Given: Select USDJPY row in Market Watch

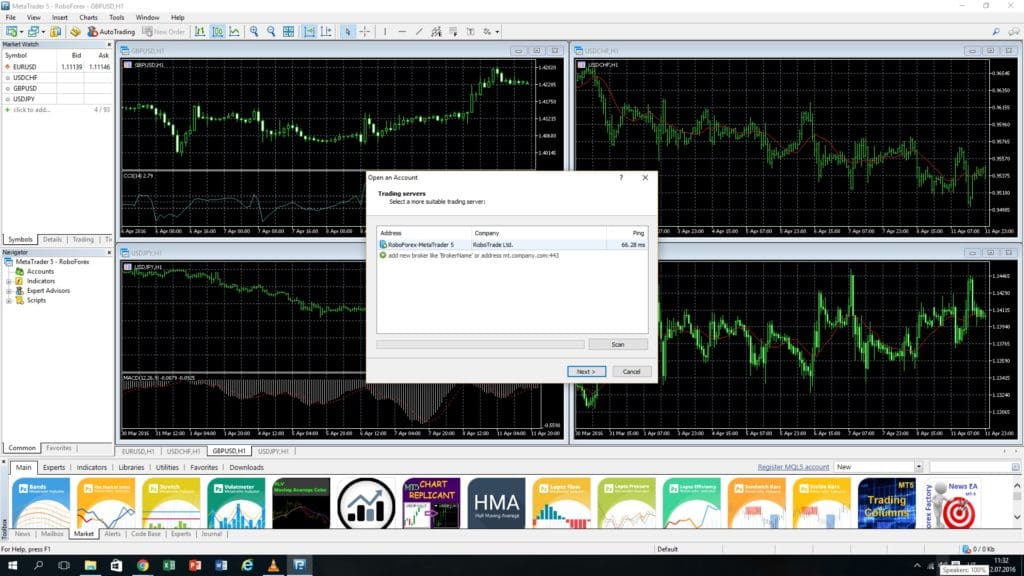Looking at the screenshot, I should click(x=57, y=99).
